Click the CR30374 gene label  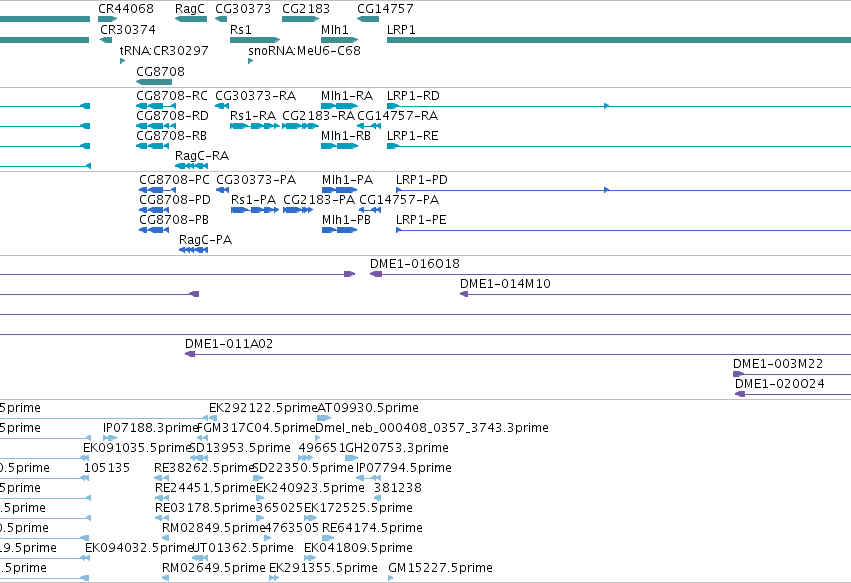pyautogui.click(x=128, y=29)
